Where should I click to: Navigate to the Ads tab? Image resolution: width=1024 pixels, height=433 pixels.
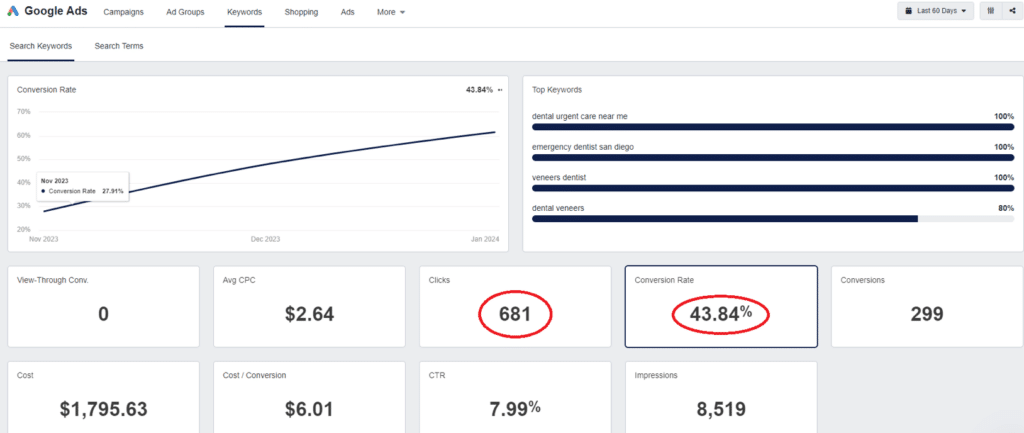click(347, 12)
